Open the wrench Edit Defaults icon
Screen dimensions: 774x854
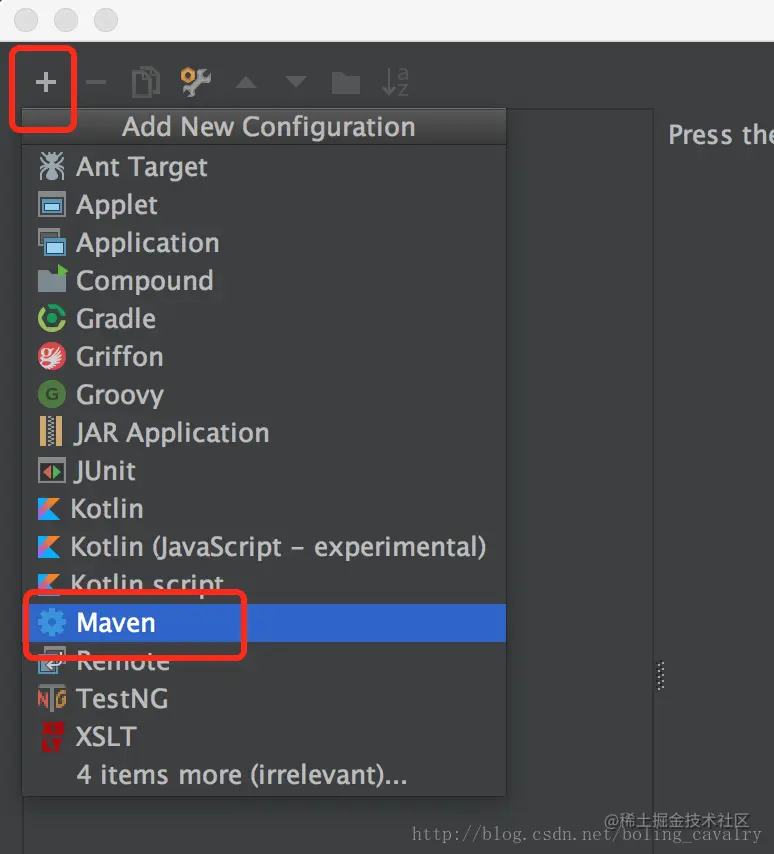point(196,82)
